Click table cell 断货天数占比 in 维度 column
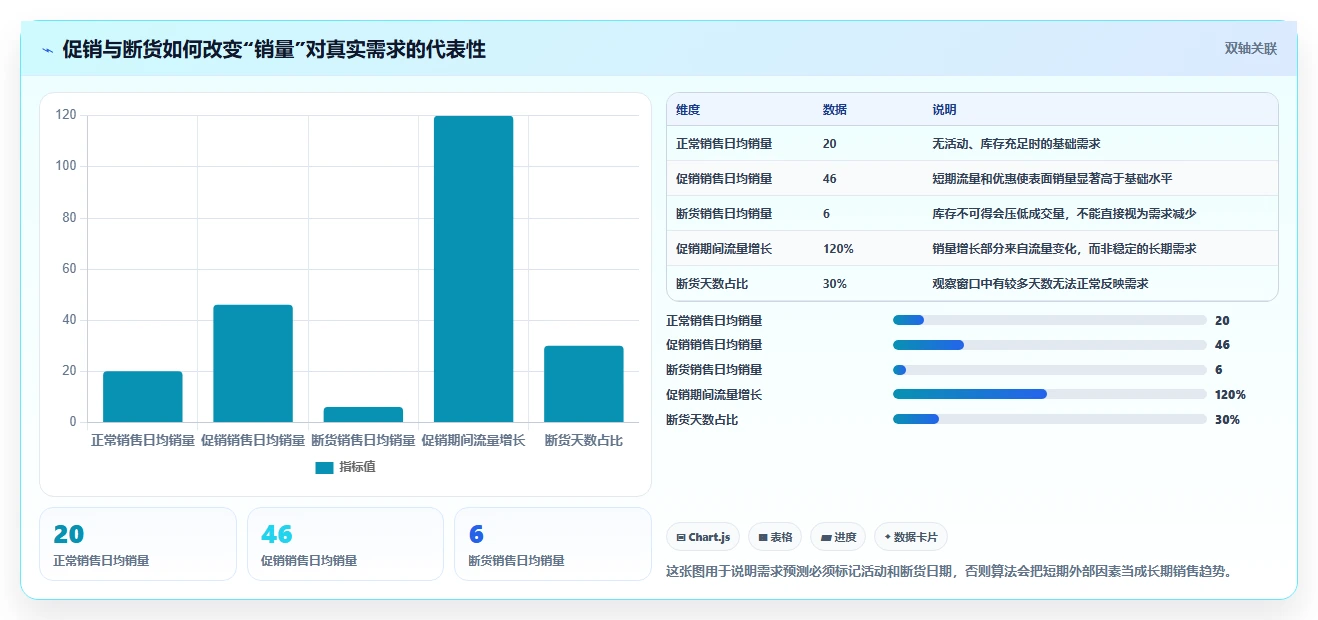The width and height of the screenshot is (1318, 620). 712,284
